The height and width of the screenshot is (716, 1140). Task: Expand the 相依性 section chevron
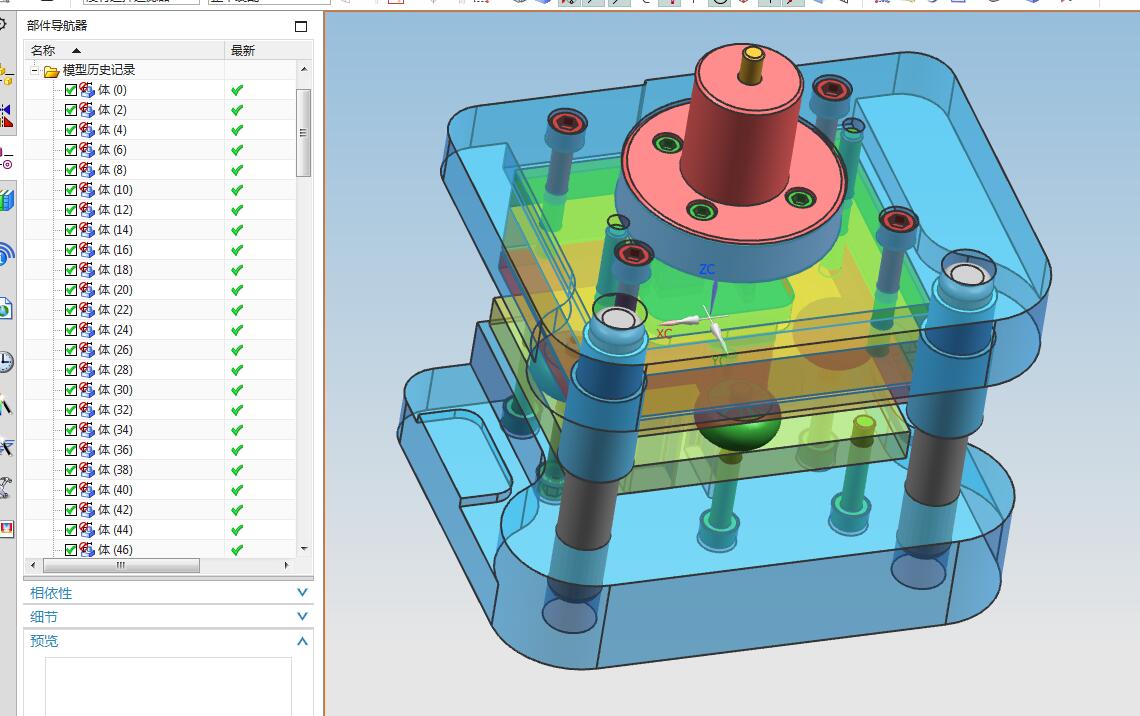[x=302, y=592]
